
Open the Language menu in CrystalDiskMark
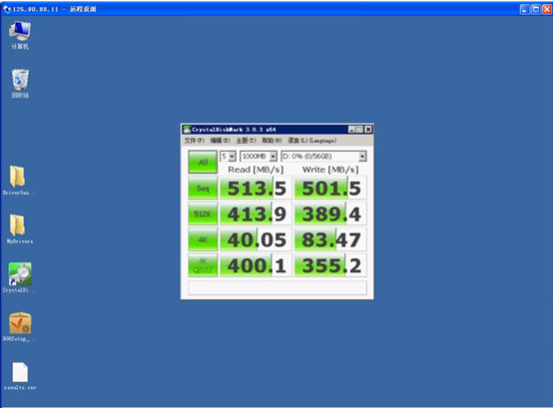click(x=312, y=141)
